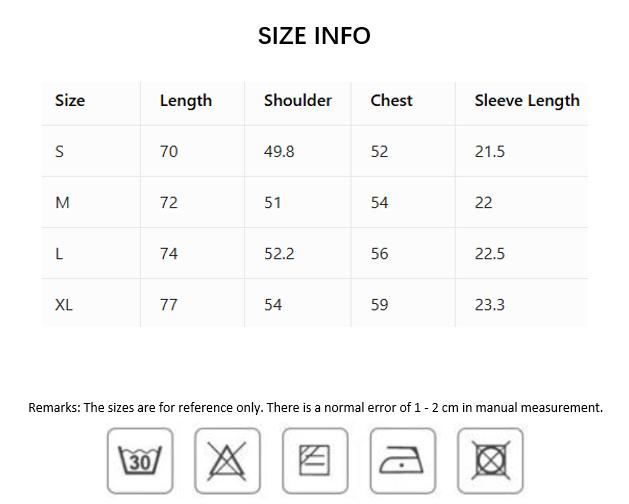
Task: Click the Sleeve Length column header
Action: [x=527, y=100]
